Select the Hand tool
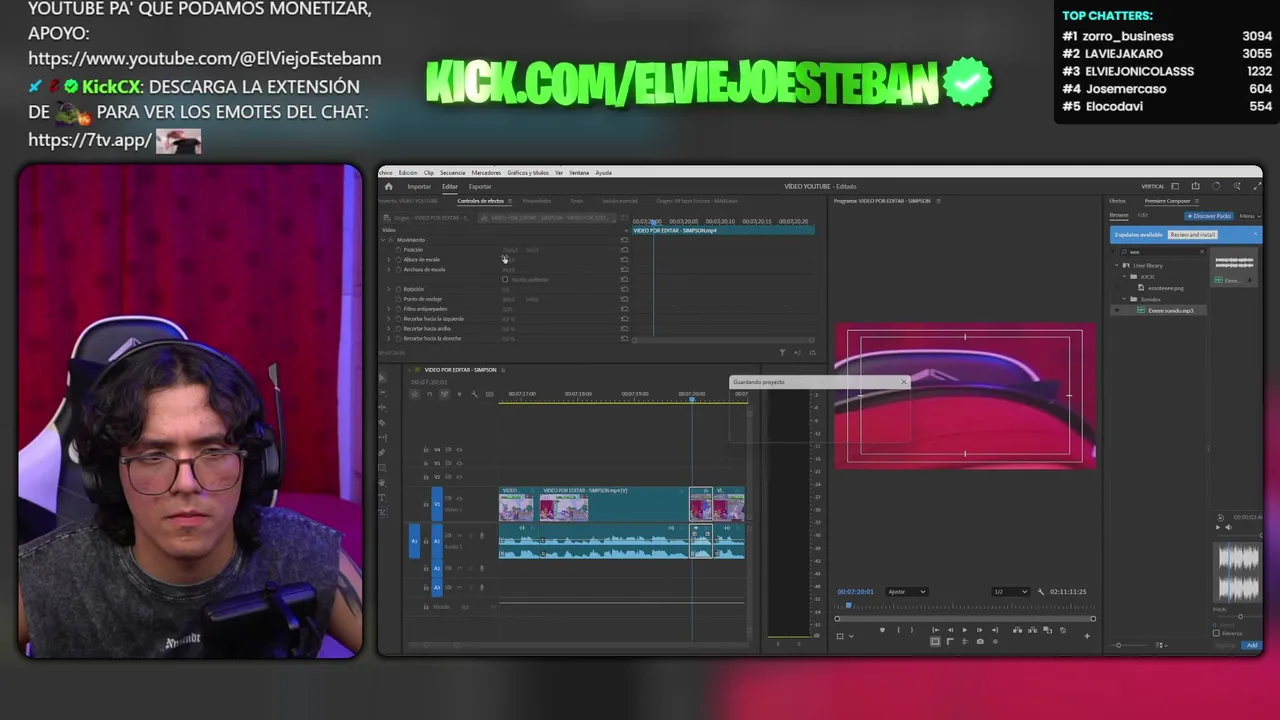 pos(382,483)
